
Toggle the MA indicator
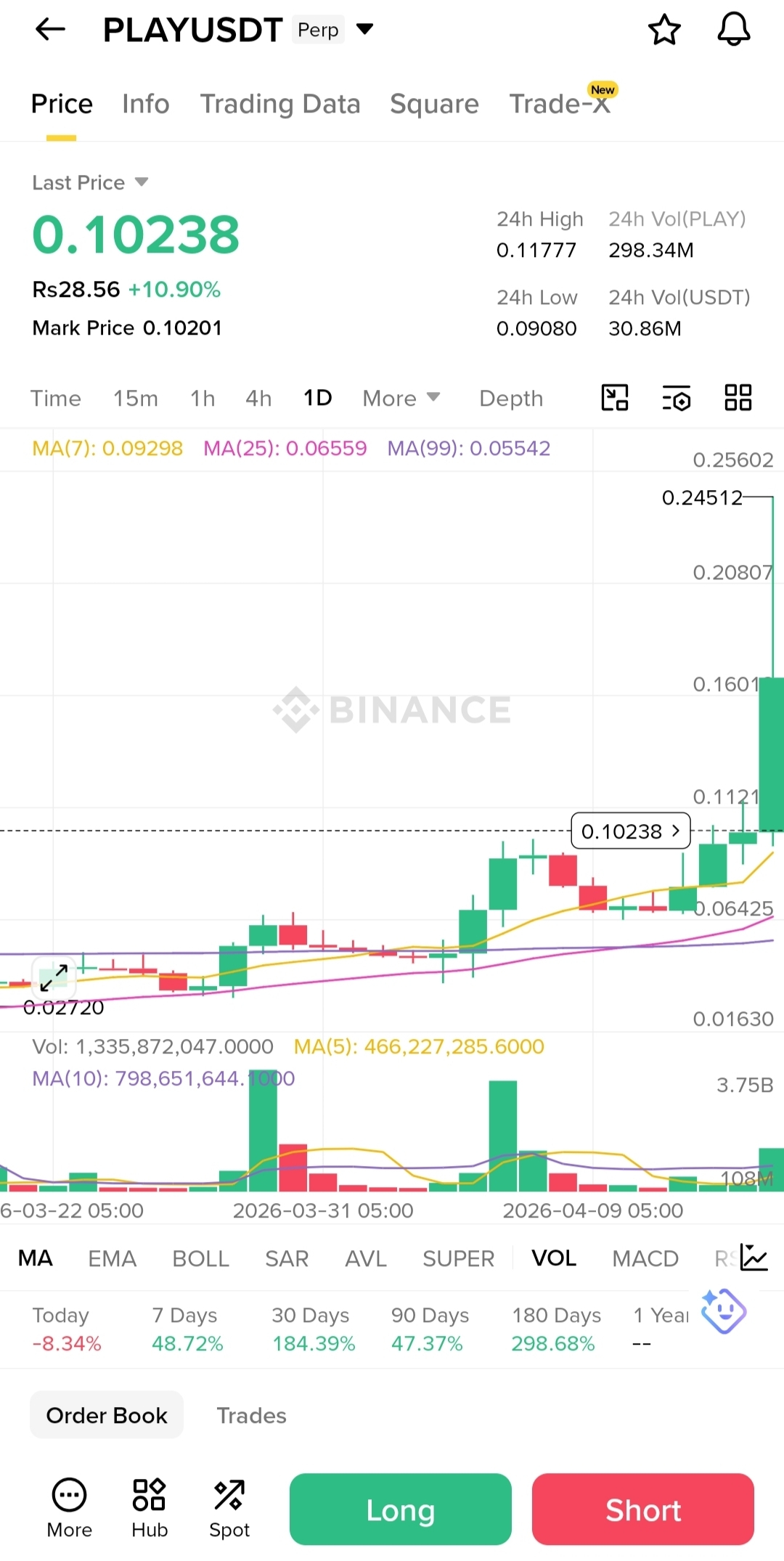[x=36, y=1258]
